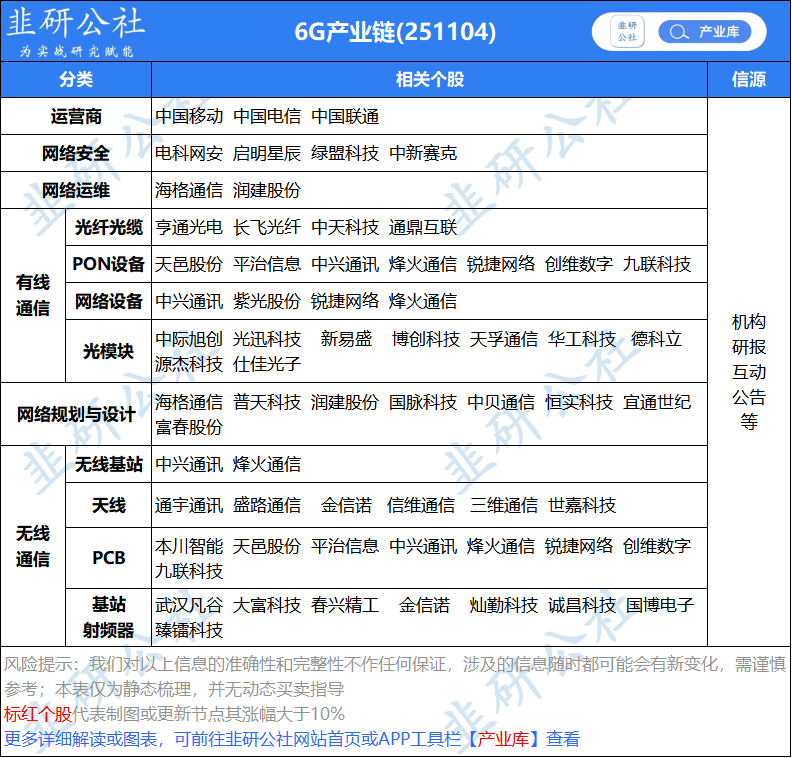Click the stock 中国移动

coord(189,116)
